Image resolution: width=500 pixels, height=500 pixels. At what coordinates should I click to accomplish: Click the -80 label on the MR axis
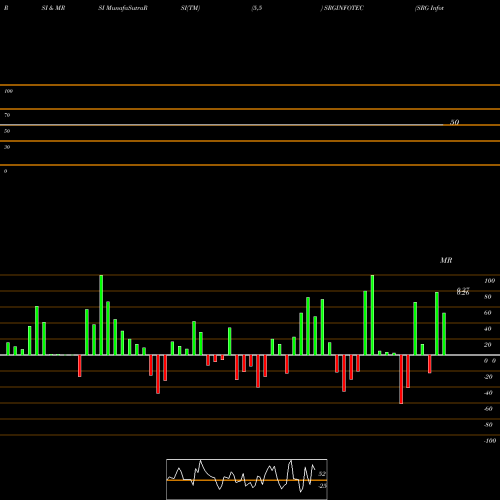488,425
